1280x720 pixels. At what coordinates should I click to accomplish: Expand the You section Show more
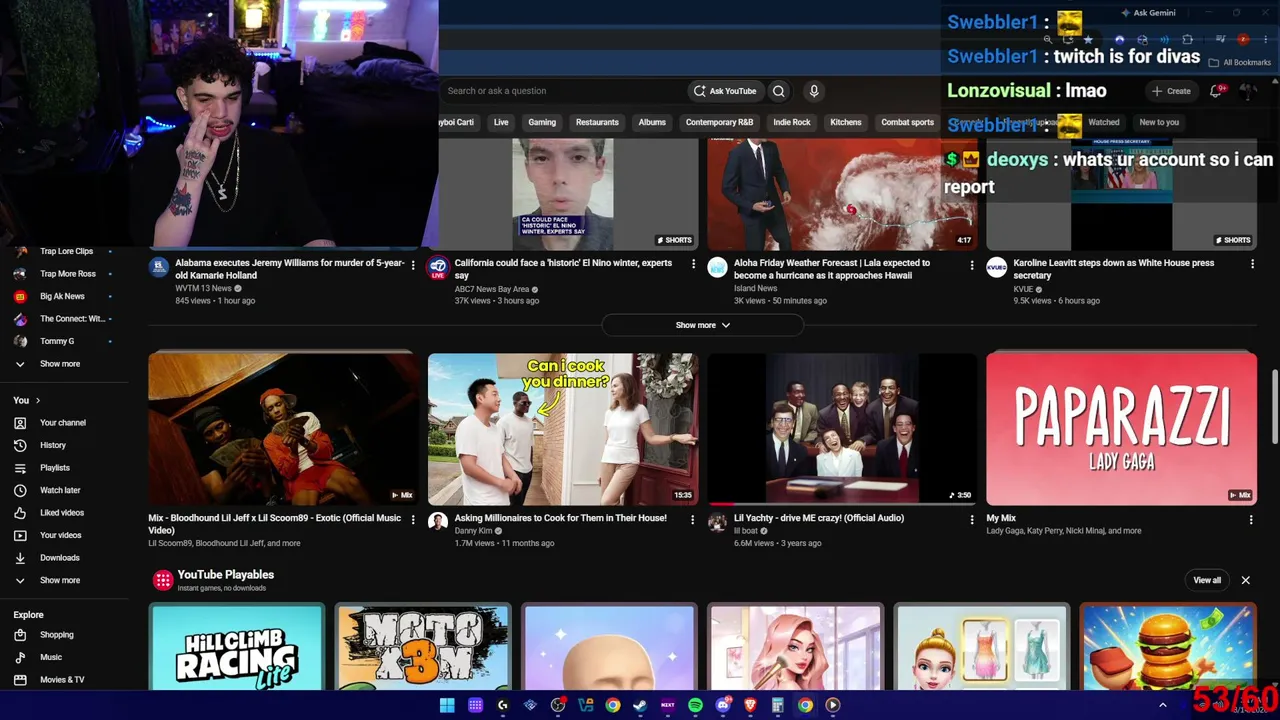point(60,580)
